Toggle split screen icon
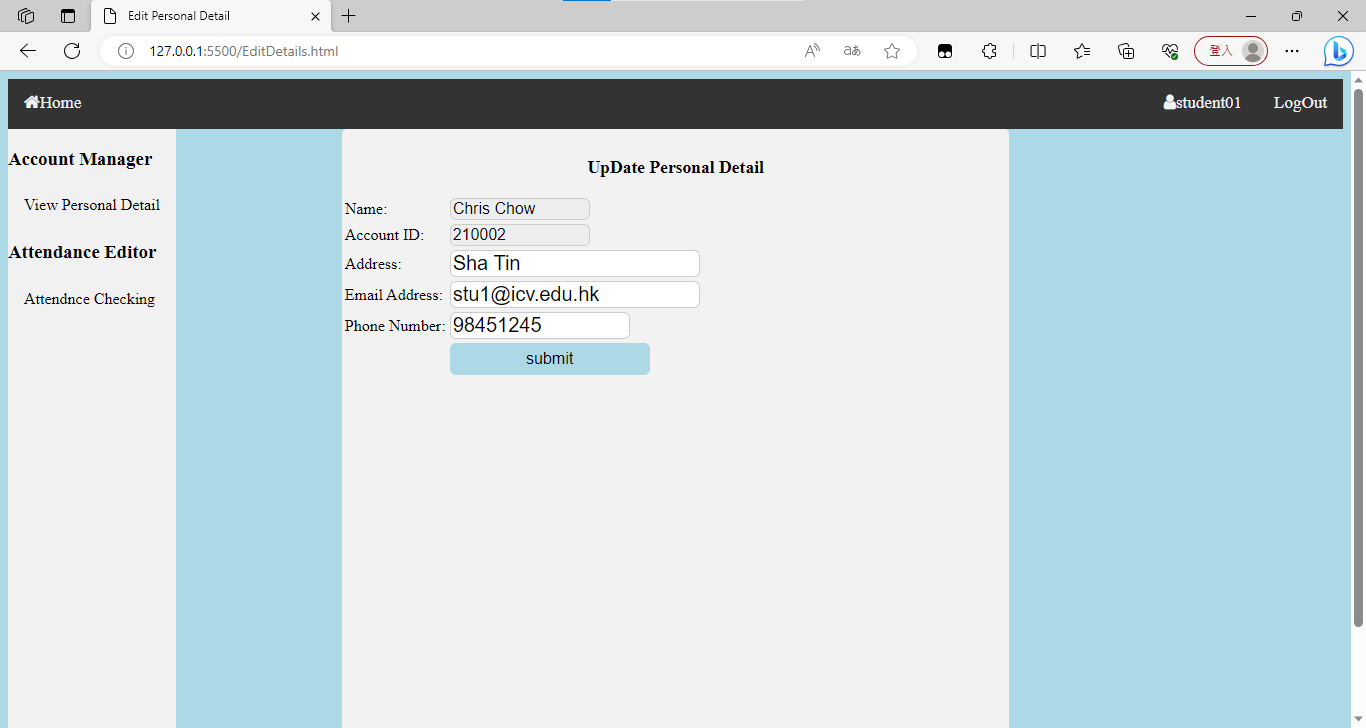 [1038, 51]
